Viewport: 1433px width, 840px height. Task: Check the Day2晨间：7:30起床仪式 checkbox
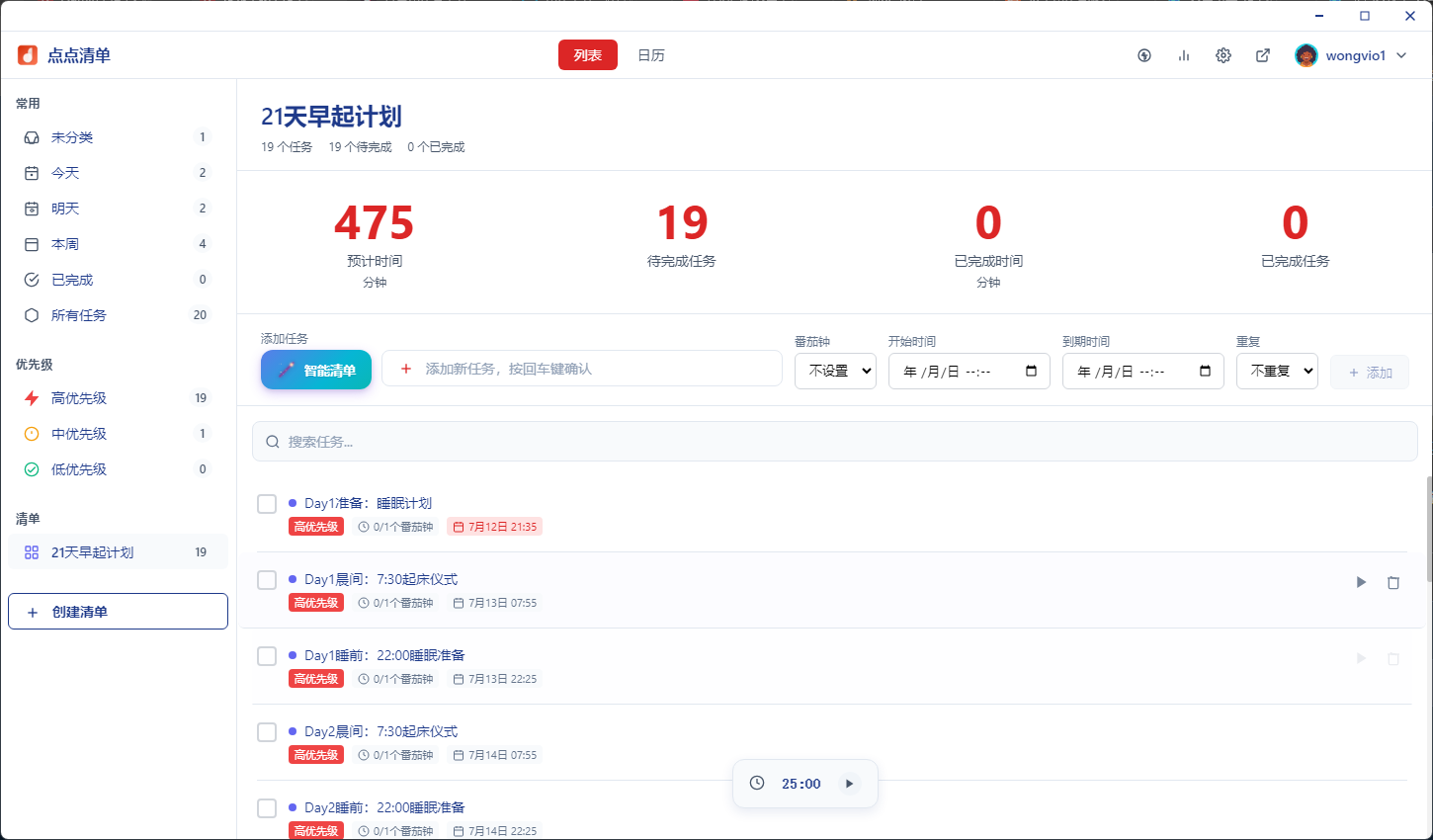(267, 732)
